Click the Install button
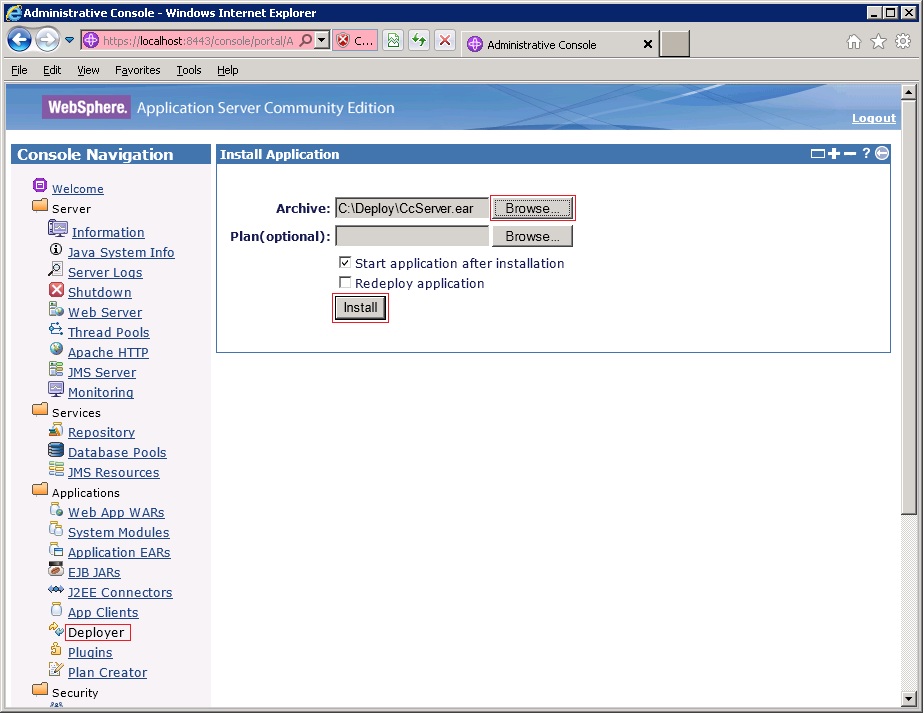 tap(360, 308)
